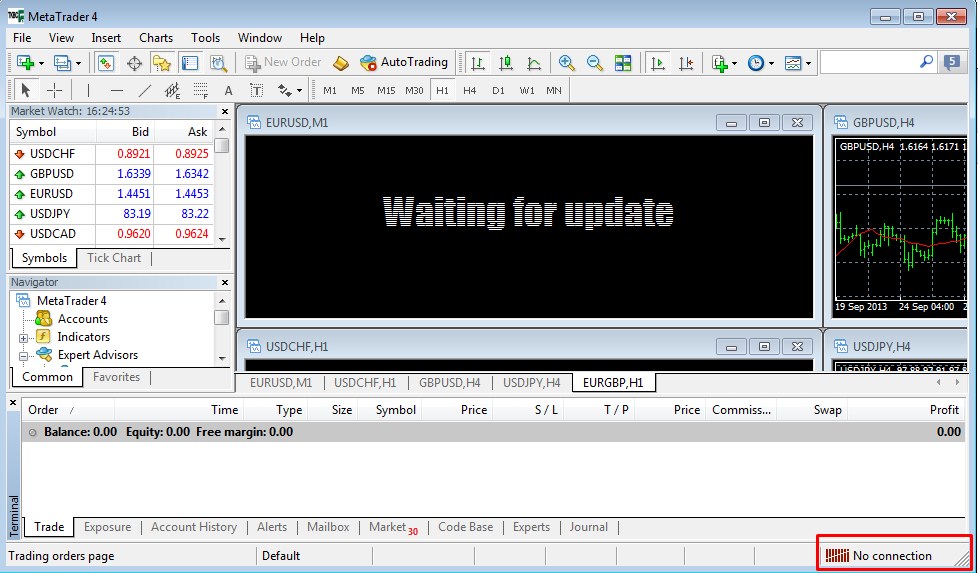Collapse the Expert Advisors tree node
978x573 pixels.
click(24, 355)
